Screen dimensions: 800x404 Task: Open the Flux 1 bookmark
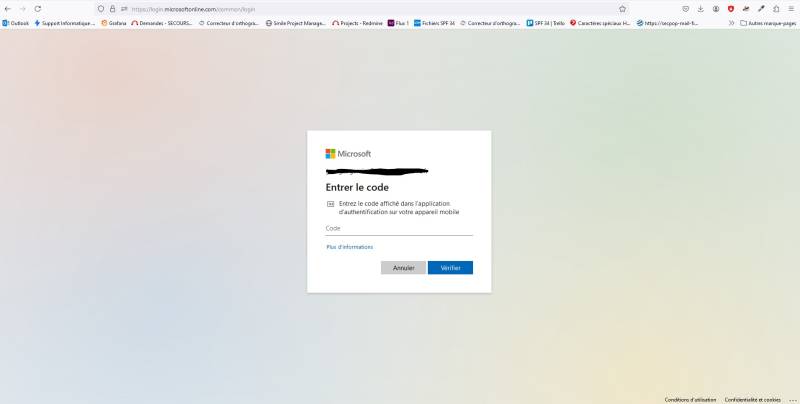pos(398,23)
